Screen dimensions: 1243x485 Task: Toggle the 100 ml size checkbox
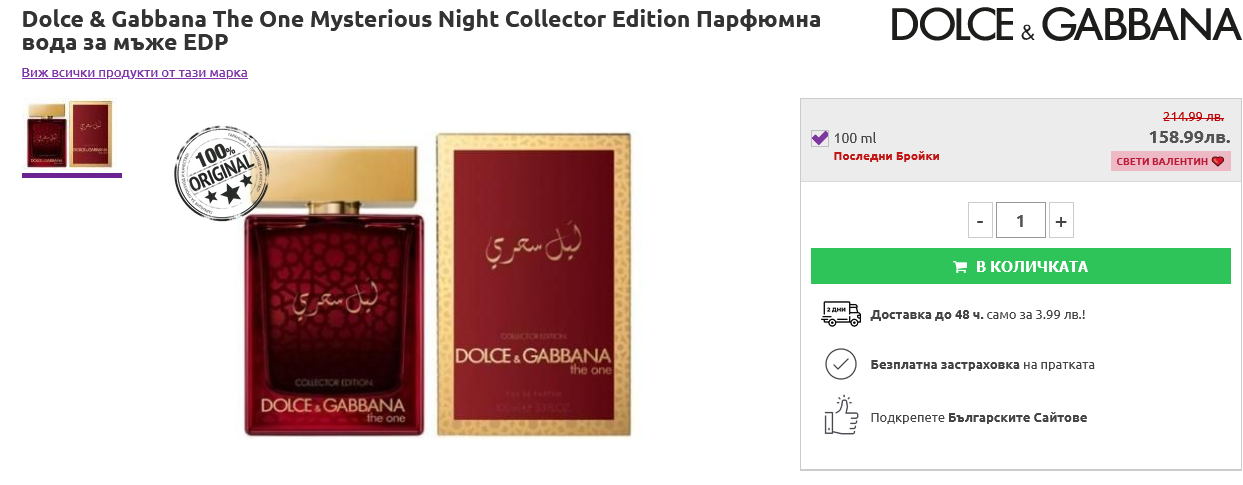pos(820,138)
